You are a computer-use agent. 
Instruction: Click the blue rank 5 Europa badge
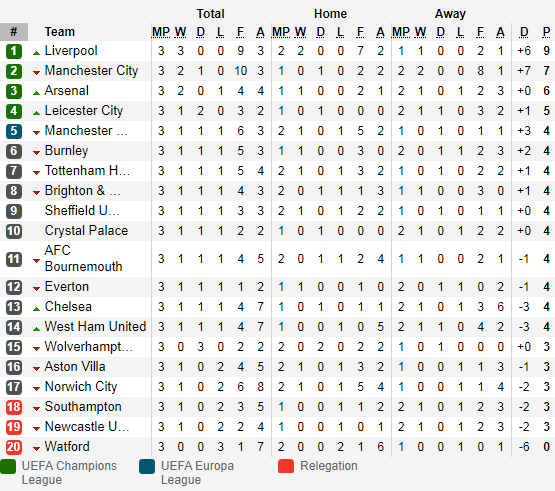[x=14, y=131]
